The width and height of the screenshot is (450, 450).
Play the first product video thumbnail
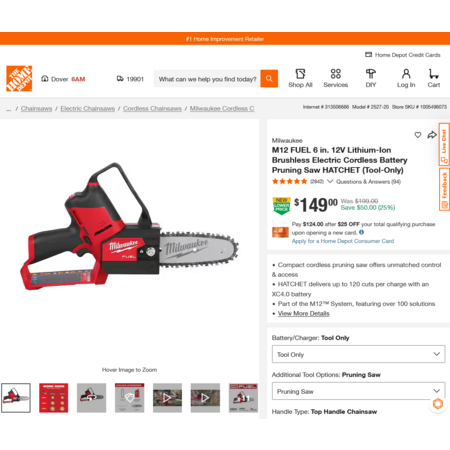(167, 398)
